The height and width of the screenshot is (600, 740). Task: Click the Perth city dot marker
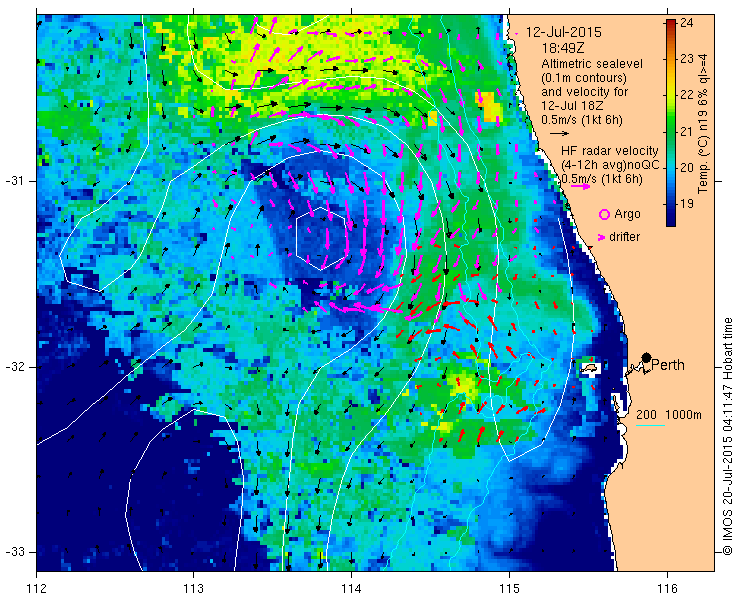coord(647,357)
